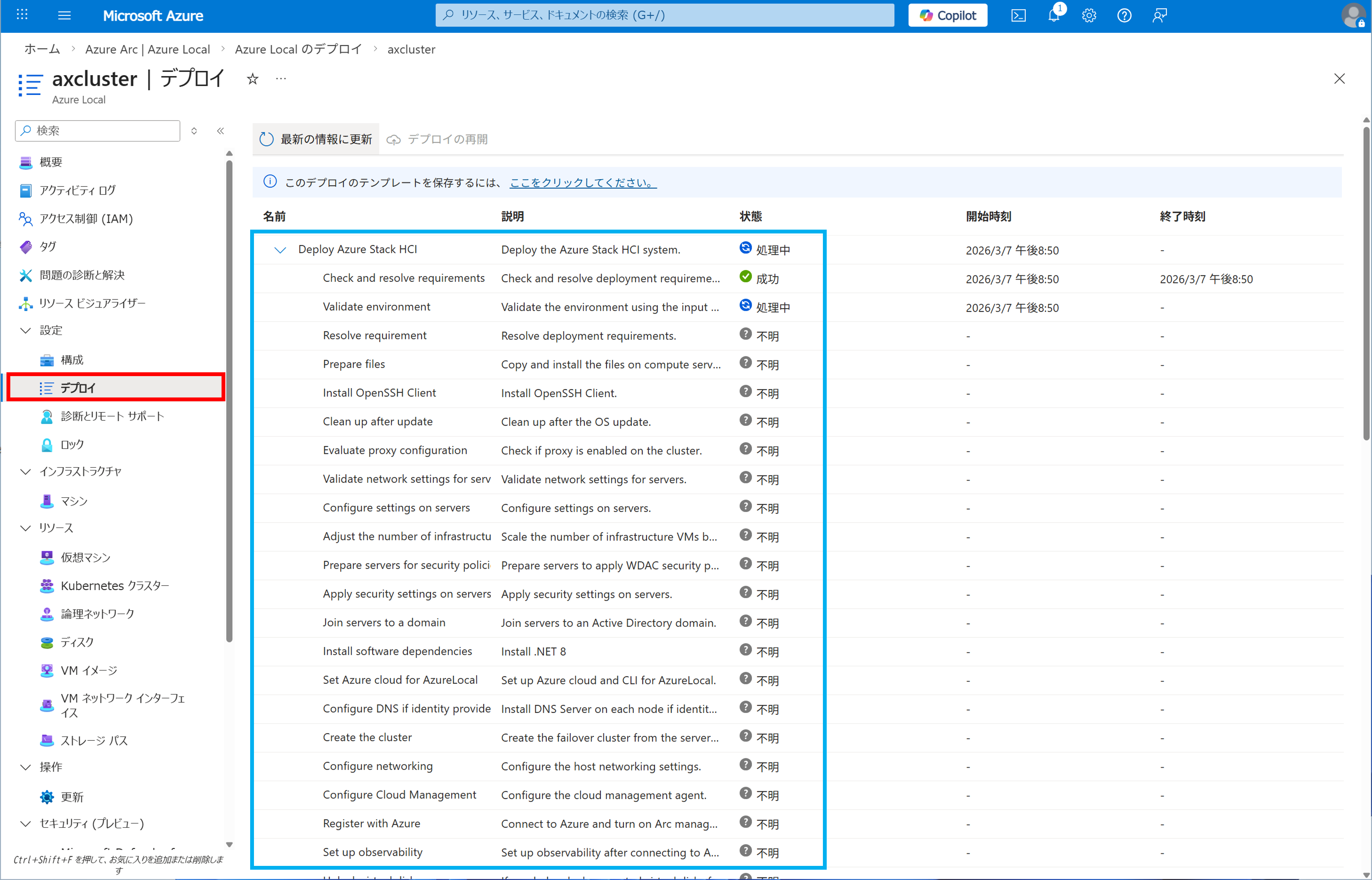Collapse the インフラストラクチャ sidebar group
Screen dimensions: 1372x880
(x=26, y=471)
